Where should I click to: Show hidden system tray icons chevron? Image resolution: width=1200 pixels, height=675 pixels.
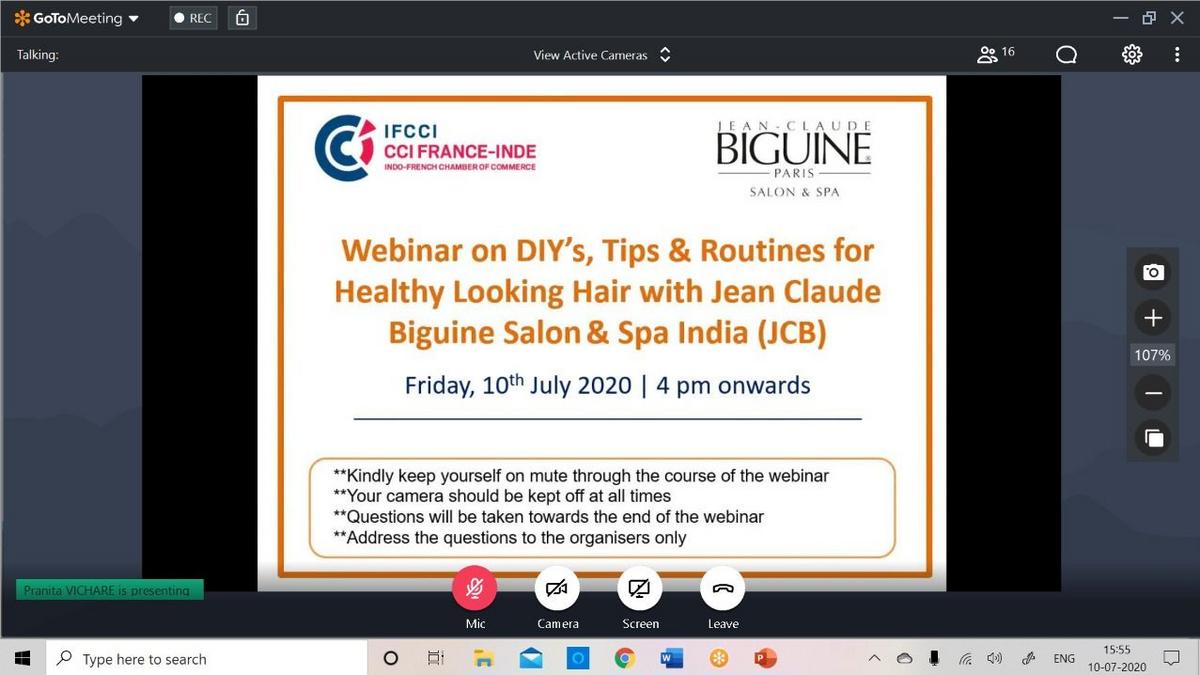click(x=875, y=659)
